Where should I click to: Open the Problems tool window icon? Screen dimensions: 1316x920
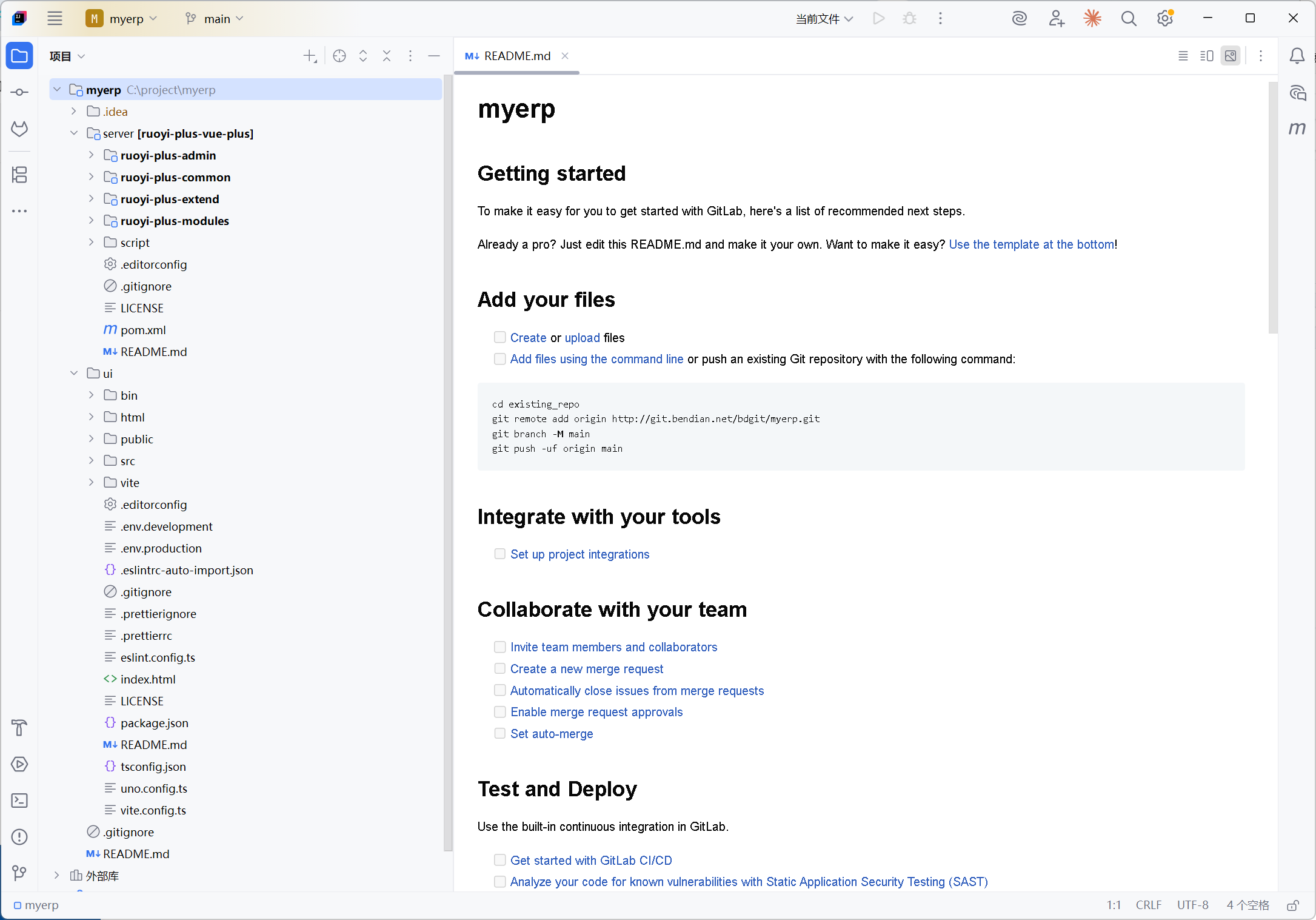click(19, 837)
